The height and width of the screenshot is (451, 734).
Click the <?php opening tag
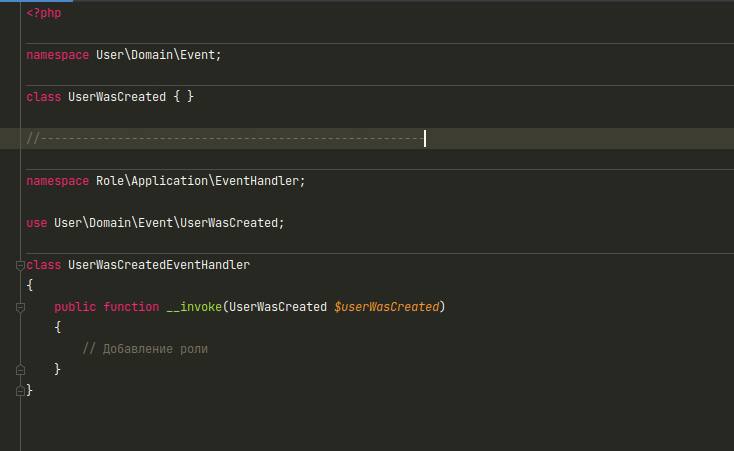(x=44, y=13)
